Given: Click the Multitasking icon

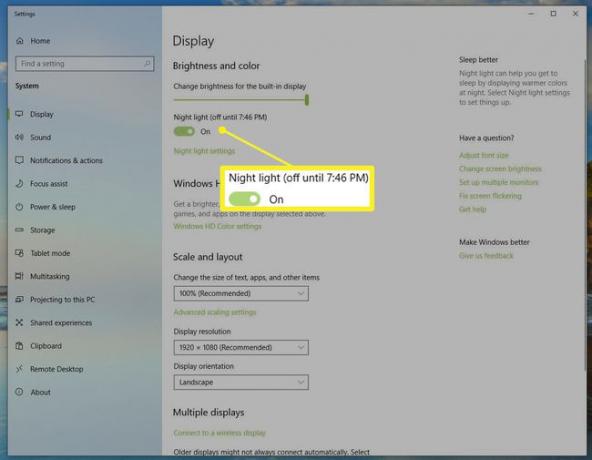Looking at the screenshot, I should pyautogui.click(x=19, y=276).
